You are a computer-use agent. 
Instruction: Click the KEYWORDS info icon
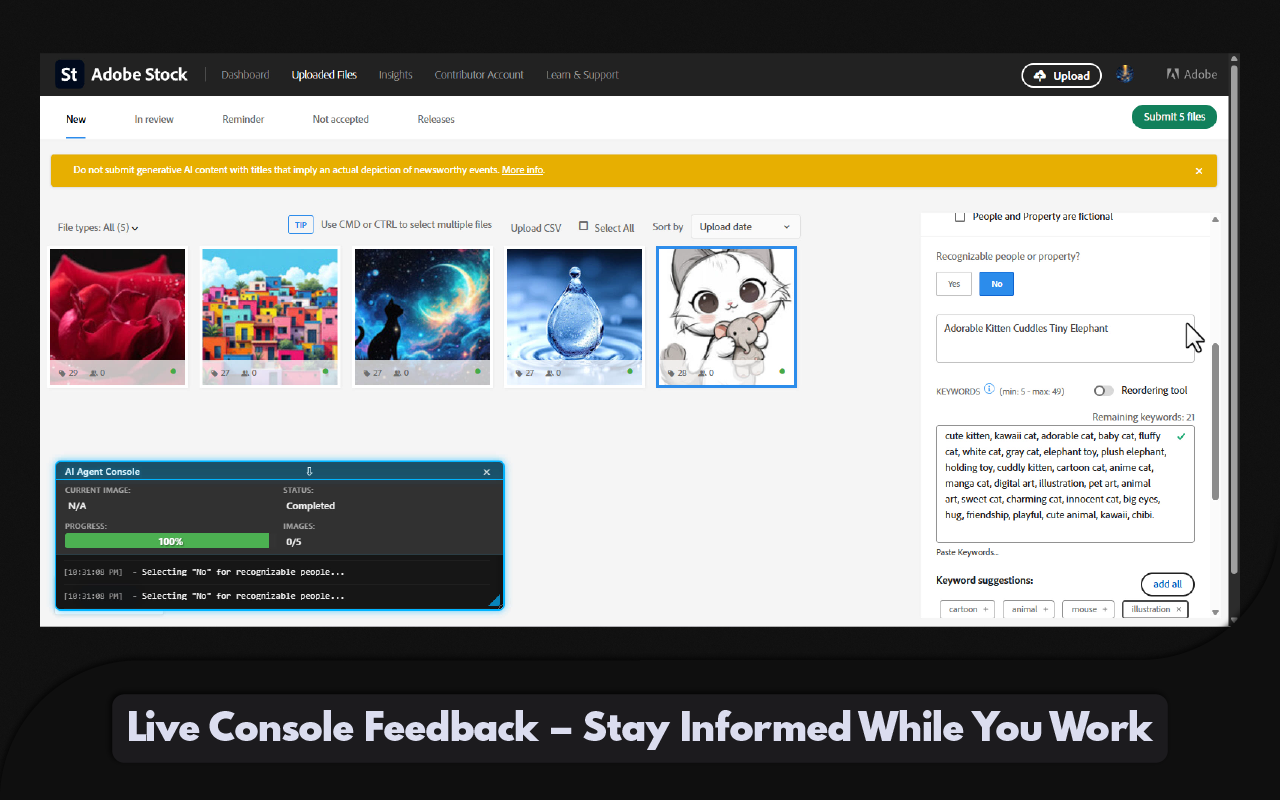(989, 390)
